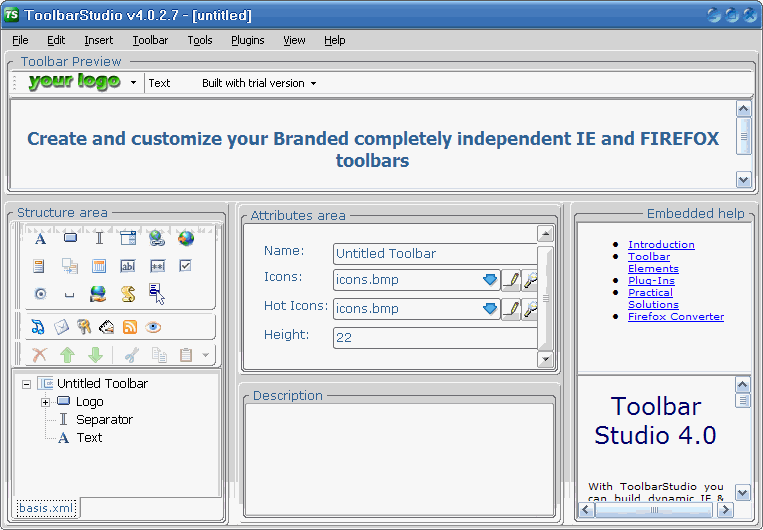Select the Logo node in the tree
763x530 pixels.
pos(90,402)
